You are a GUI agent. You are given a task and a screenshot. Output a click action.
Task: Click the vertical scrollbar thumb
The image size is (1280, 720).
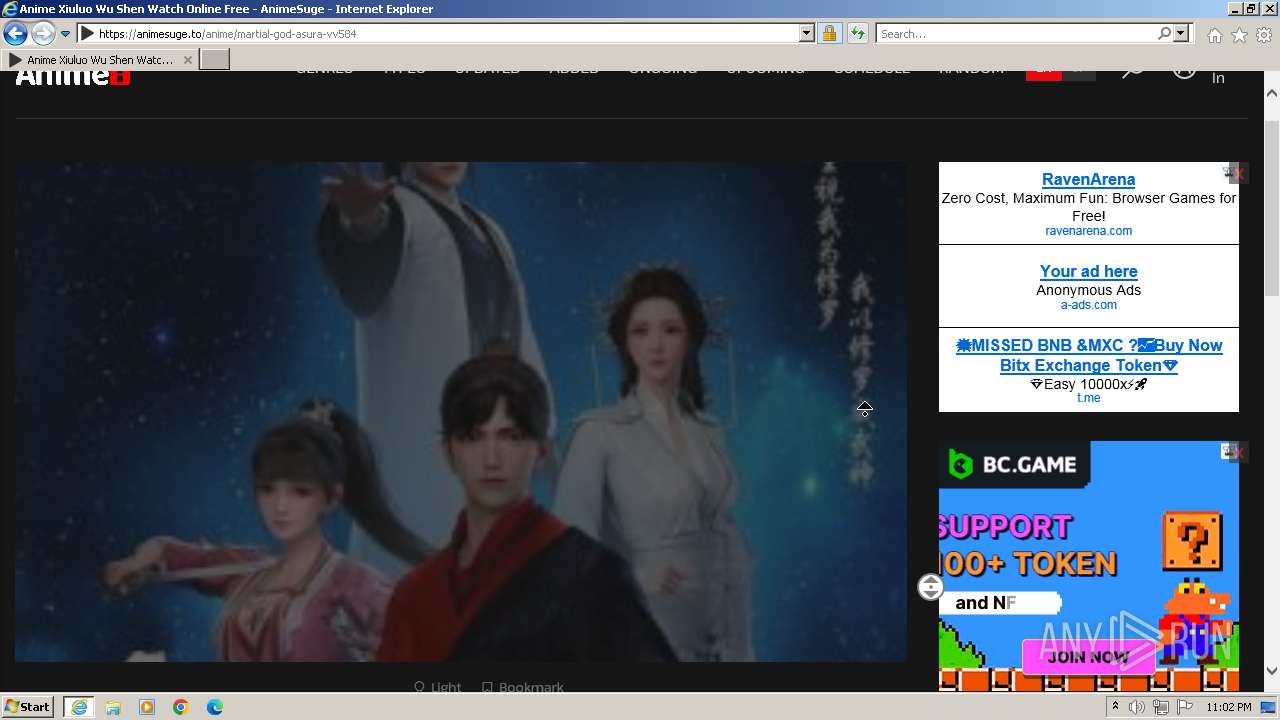tap(1272, 210)
